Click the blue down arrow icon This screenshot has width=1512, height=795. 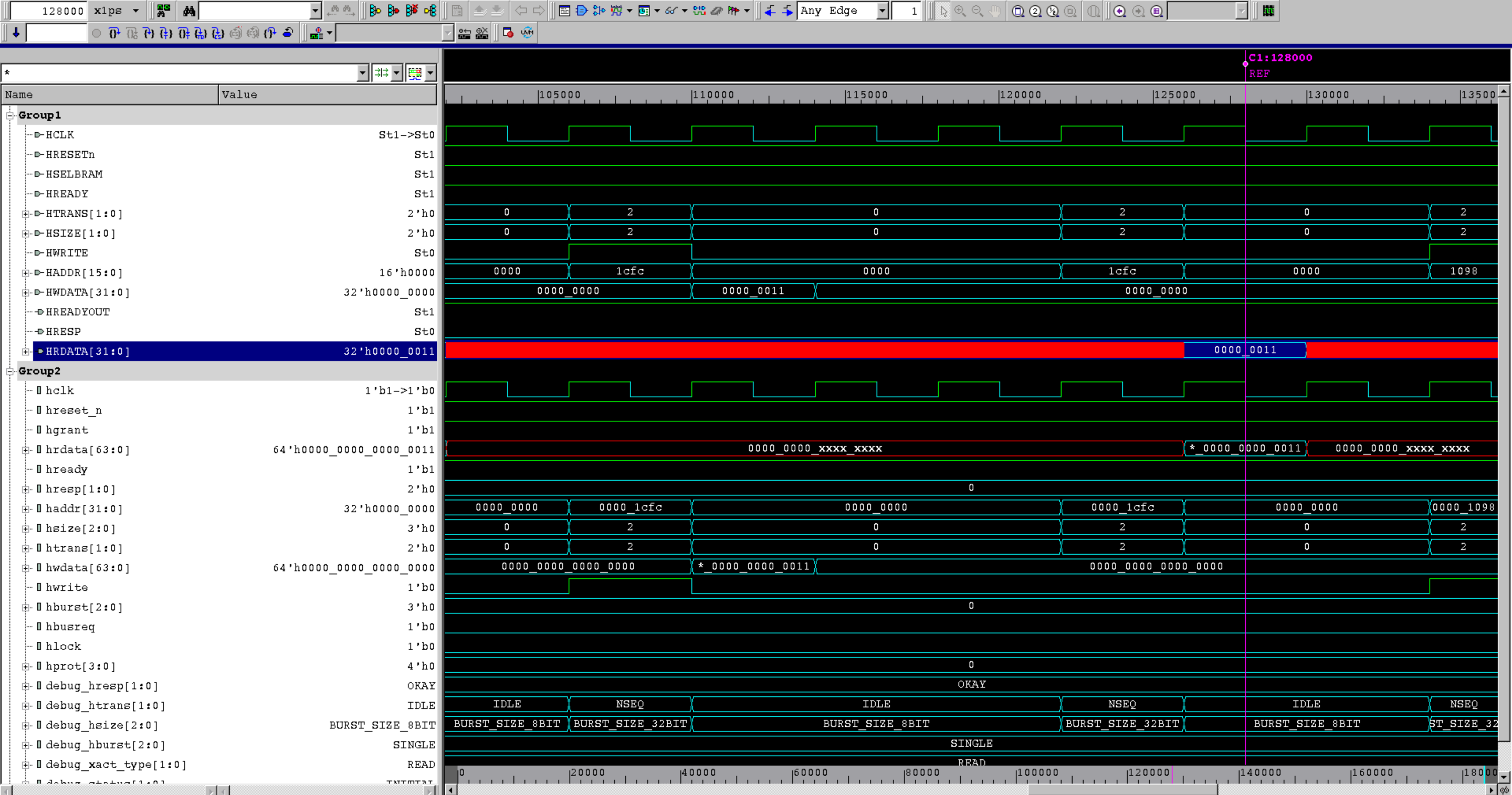pos(16,32)
